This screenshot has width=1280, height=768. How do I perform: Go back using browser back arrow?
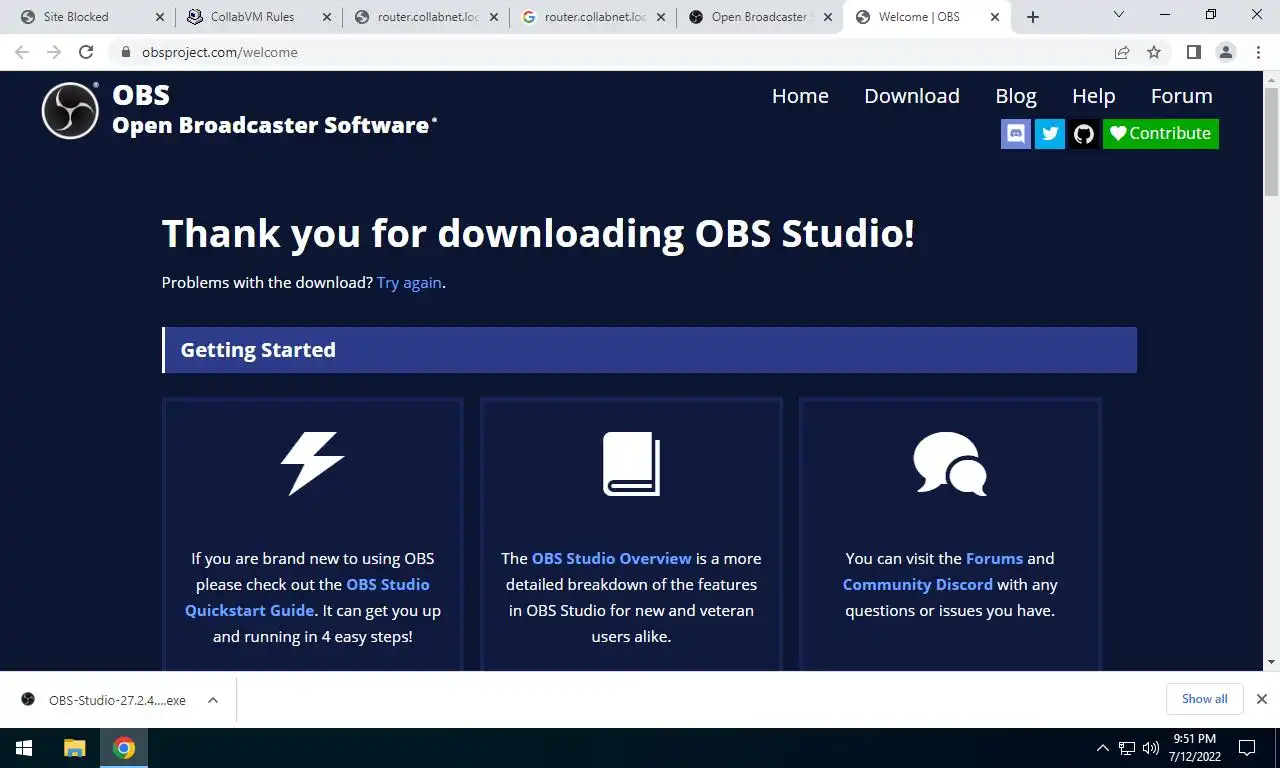click(22, 52)
